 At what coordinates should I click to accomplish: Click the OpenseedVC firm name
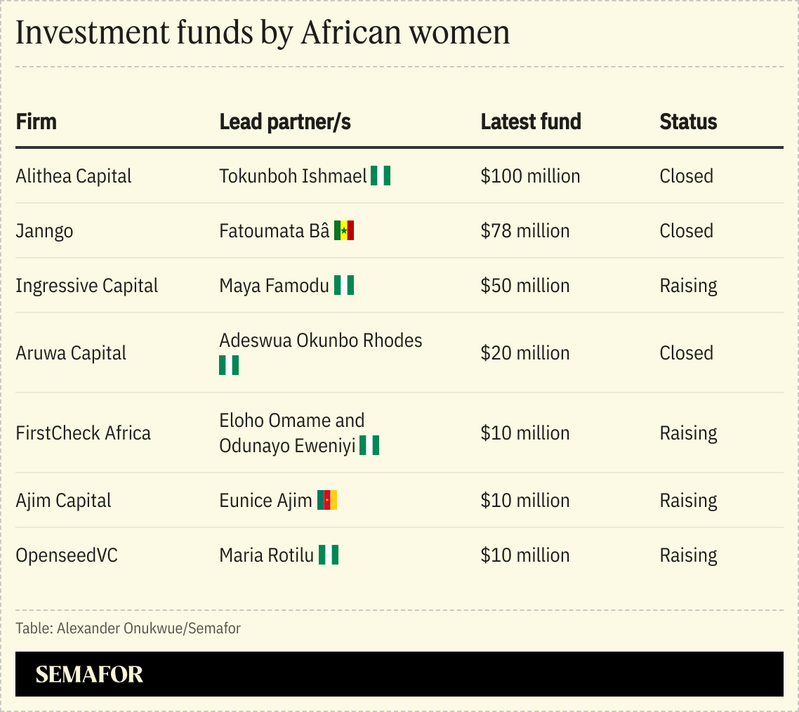(x=67, y=555)
